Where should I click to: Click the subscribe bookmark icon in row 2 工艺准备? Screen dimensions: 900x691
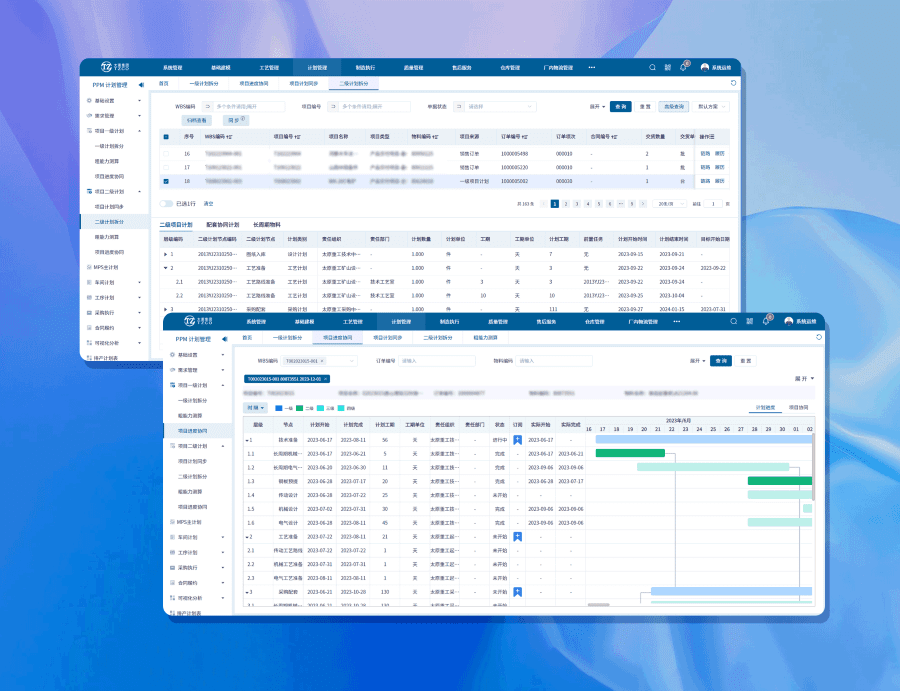(x=517, y=537)
